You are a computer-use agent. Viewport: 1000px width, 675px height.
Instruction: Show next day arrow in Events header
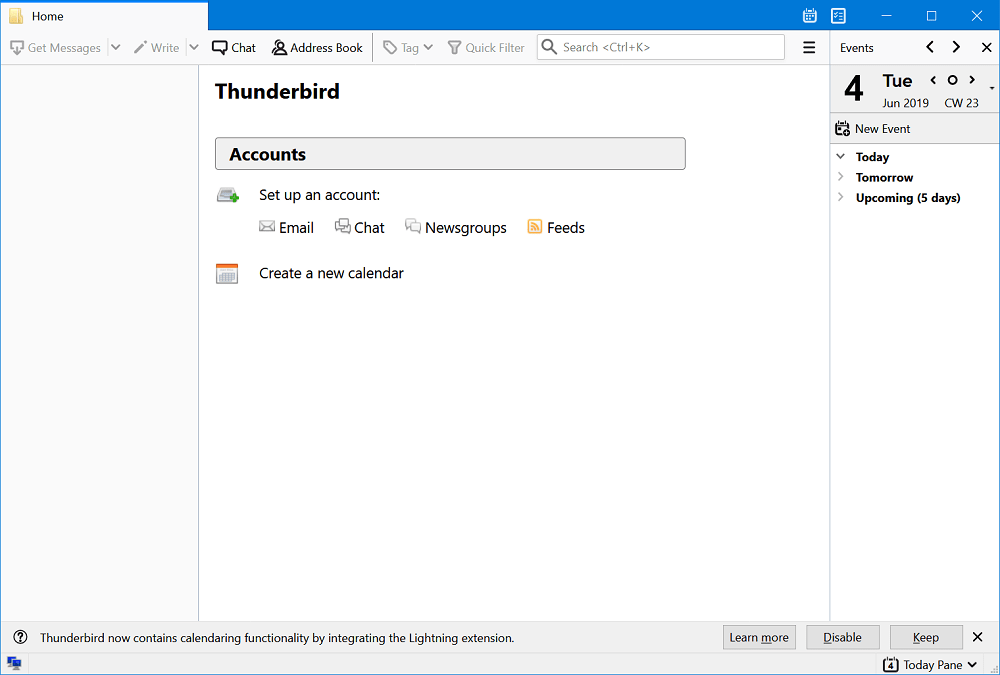pyautogui.click(x=956, y=47)
